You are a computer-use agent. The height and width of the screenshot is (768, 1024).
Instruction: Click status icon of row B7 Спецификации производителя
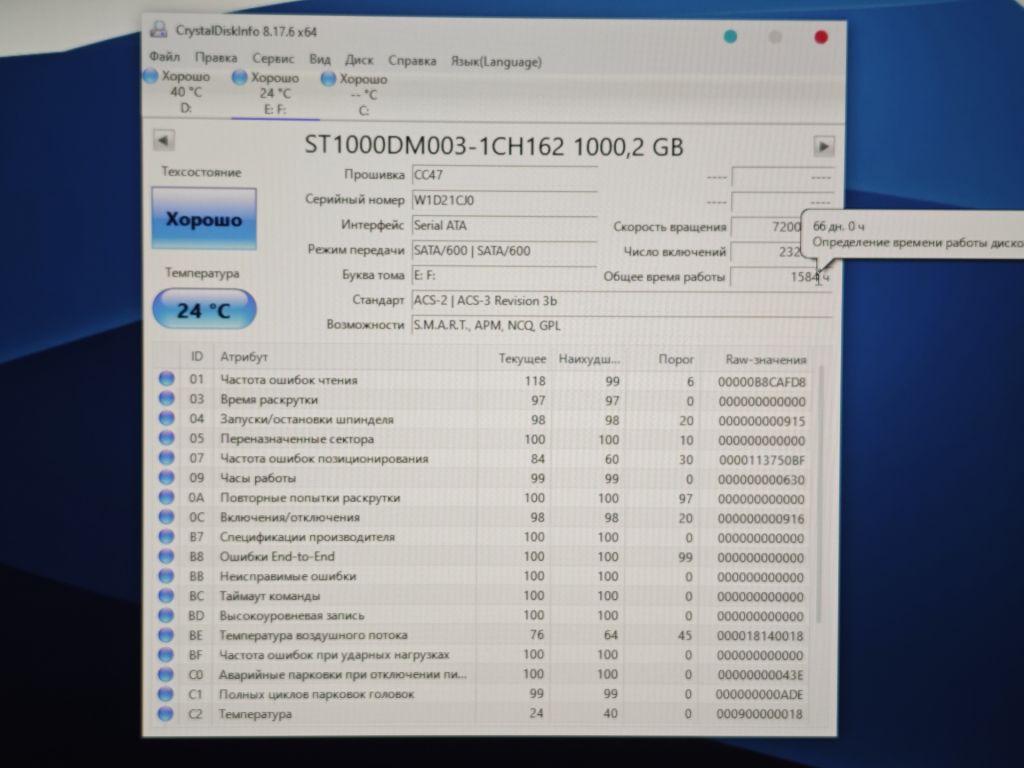coord(167,536)
